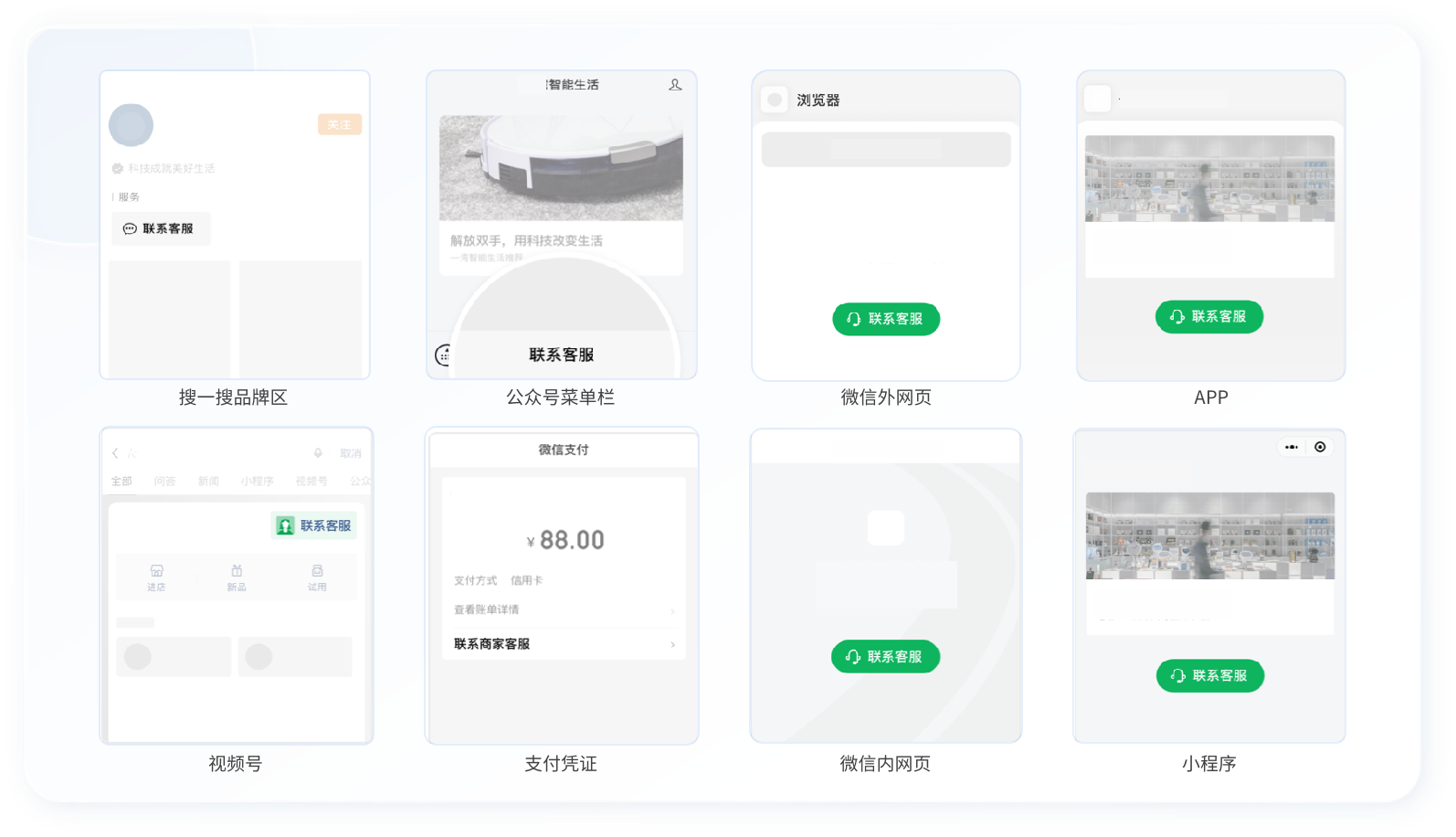Click green 联系客服 button in 微信外网页
Image resolution: width=1456 pixels, height=837 pixels.
click(x=886, y=319)
